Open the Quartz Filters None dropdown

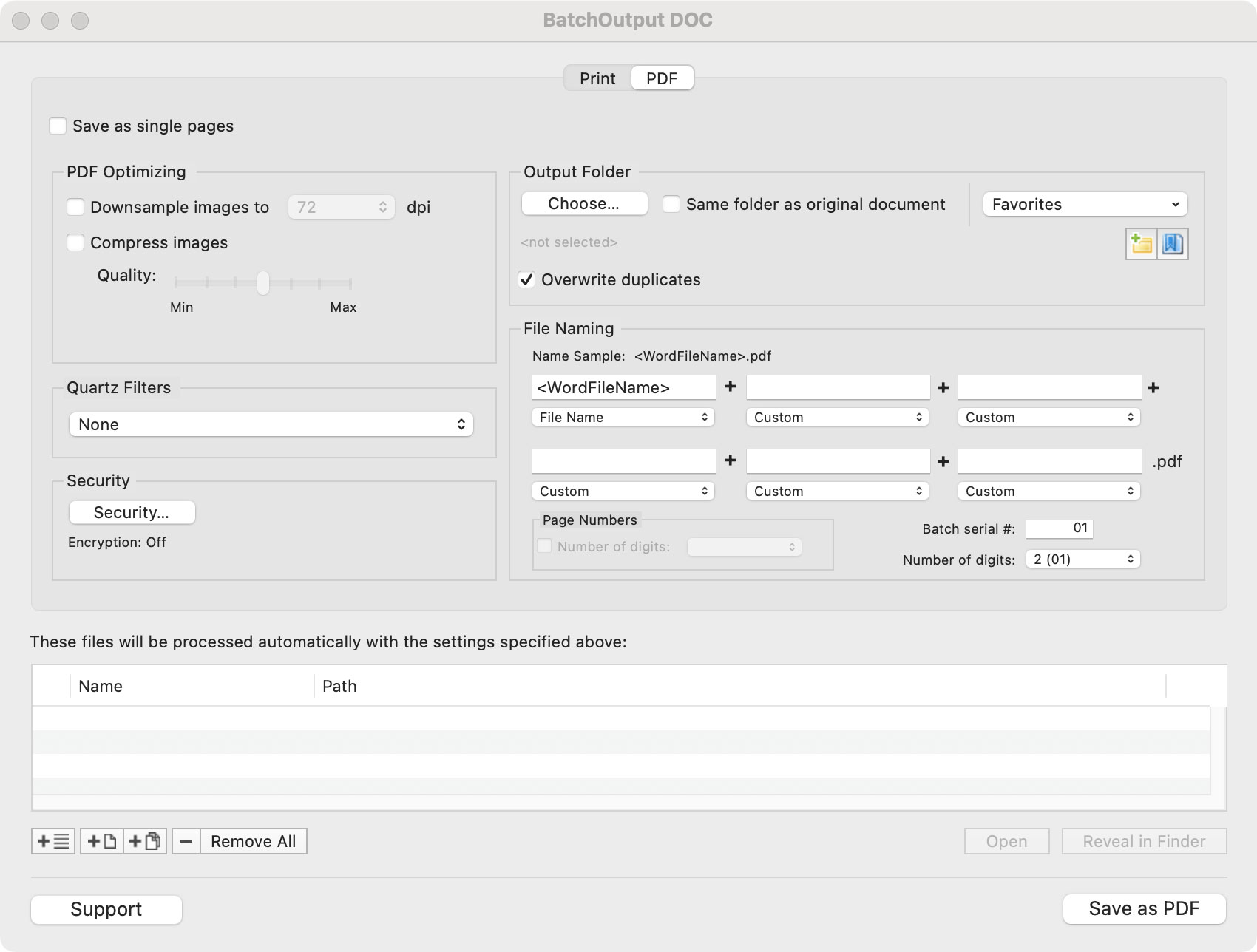point(271,424)
